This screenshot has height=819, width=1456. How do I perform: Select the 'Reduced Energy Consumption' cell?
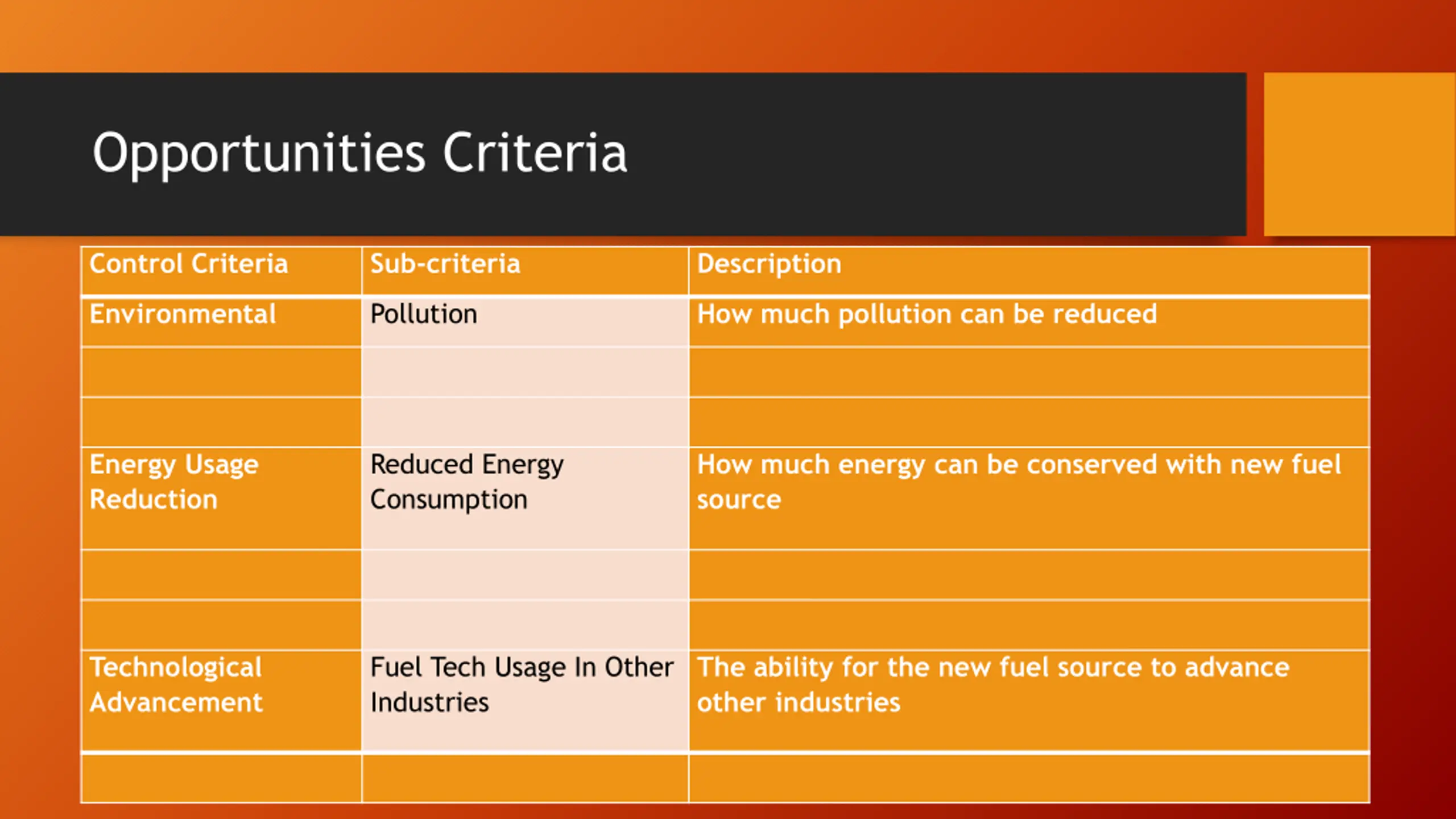(x=525, y=499)
